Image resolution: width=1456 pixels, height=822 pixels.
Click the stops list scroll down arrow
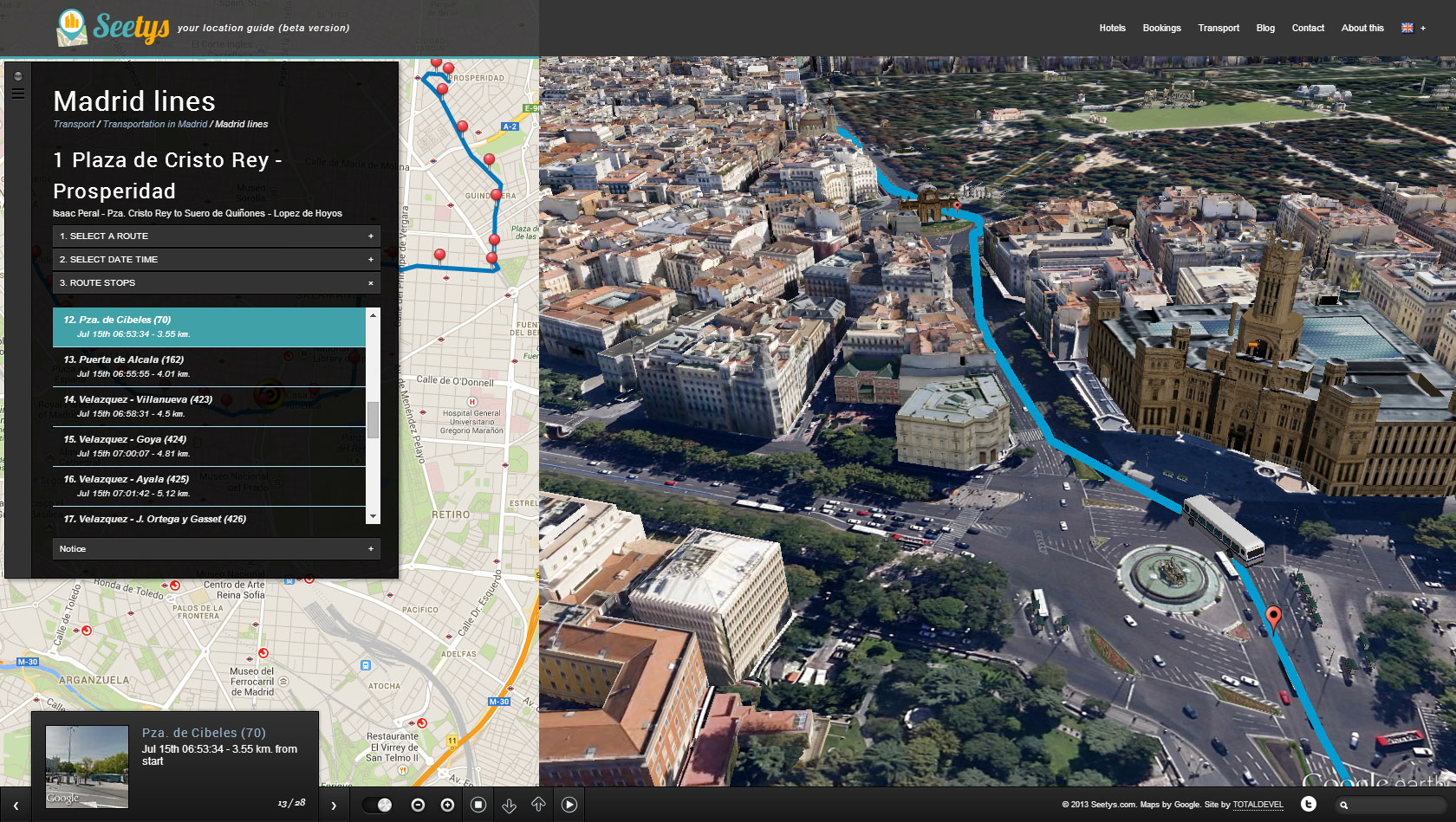[x=373, y=517]
